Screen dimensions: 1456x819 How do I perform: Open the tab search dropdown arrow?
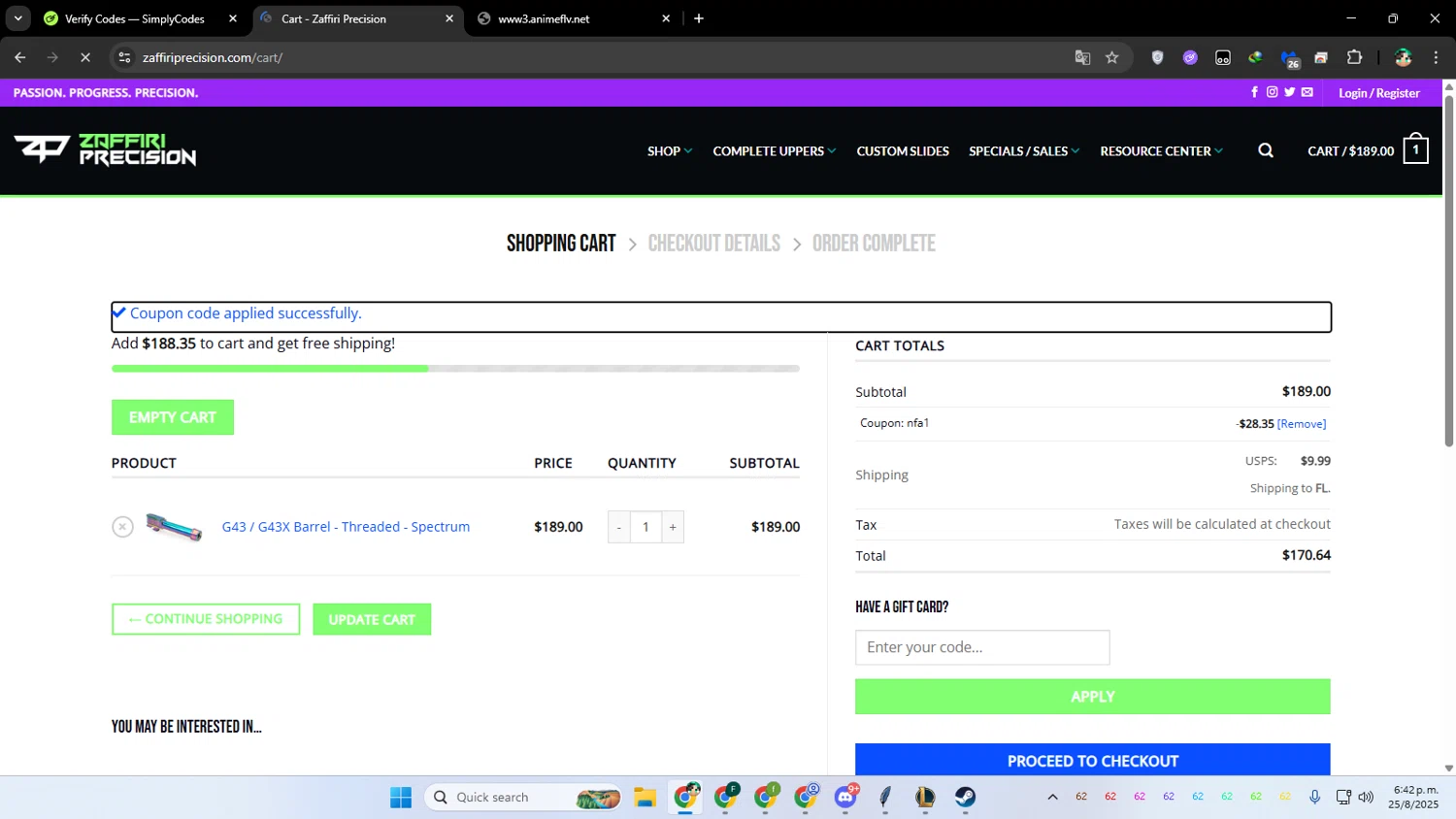(x=17, y=18)
